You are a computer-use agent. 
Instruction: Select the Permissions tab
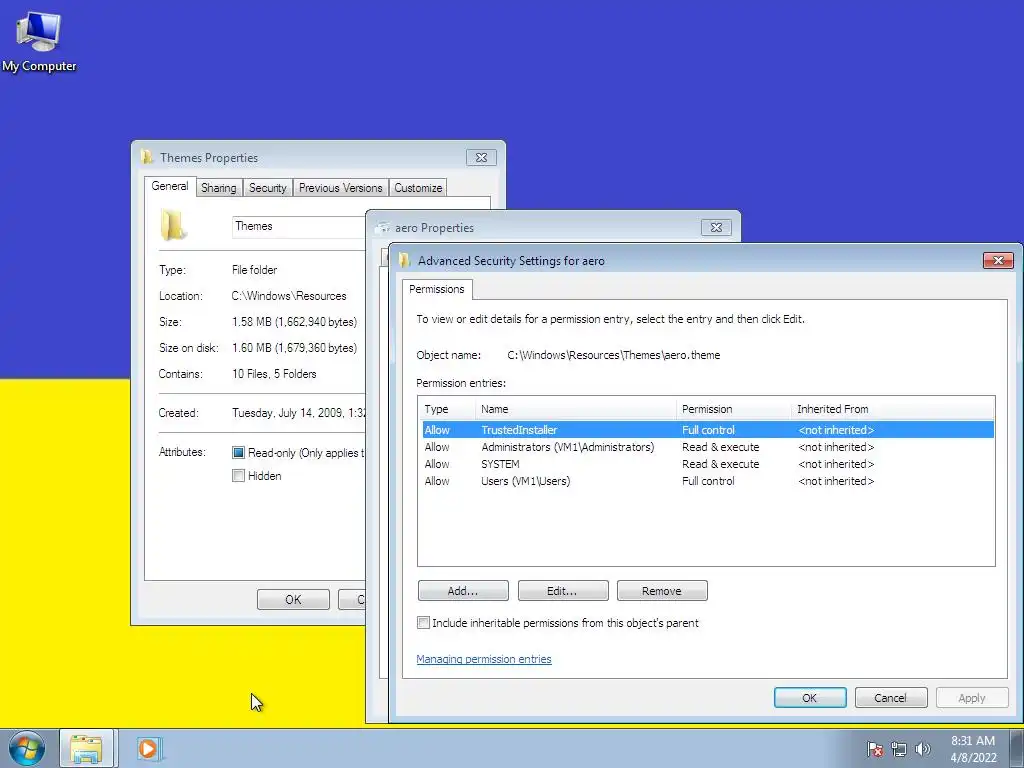437,289
